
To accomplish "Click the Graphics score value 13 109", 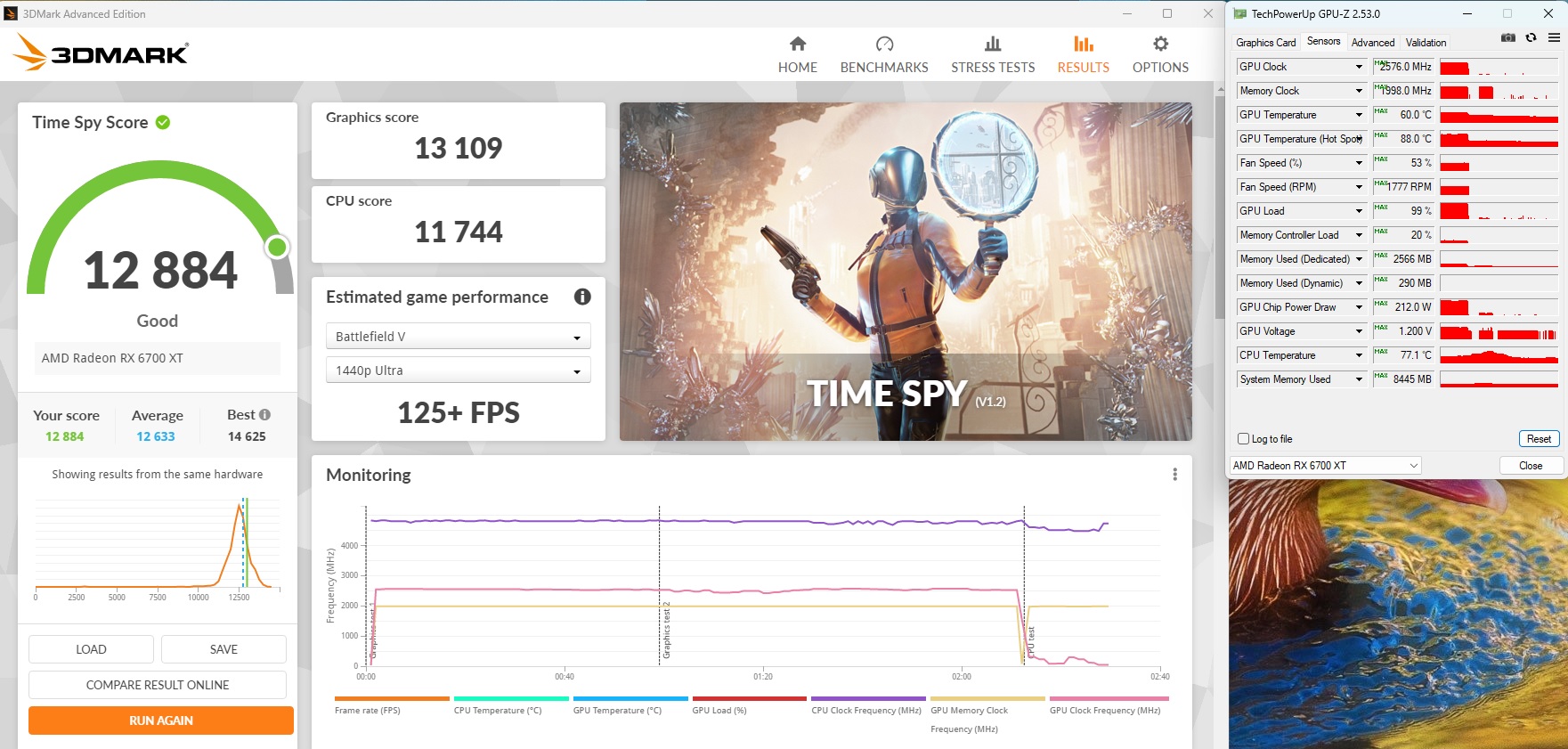I will pos(459,148).
